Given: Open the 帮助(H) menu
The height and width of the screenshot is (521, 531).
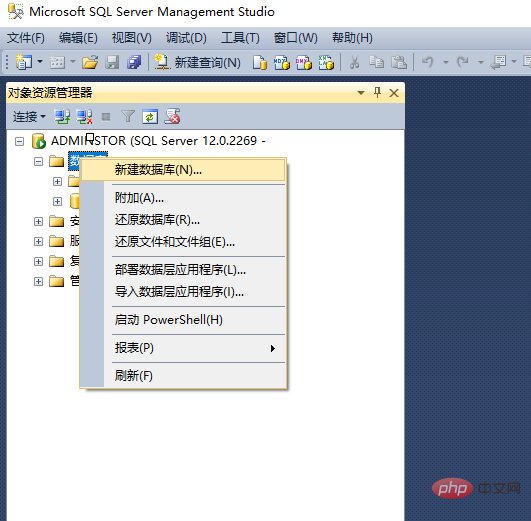Looking at the screenshot, I should (x=352, y=38).
